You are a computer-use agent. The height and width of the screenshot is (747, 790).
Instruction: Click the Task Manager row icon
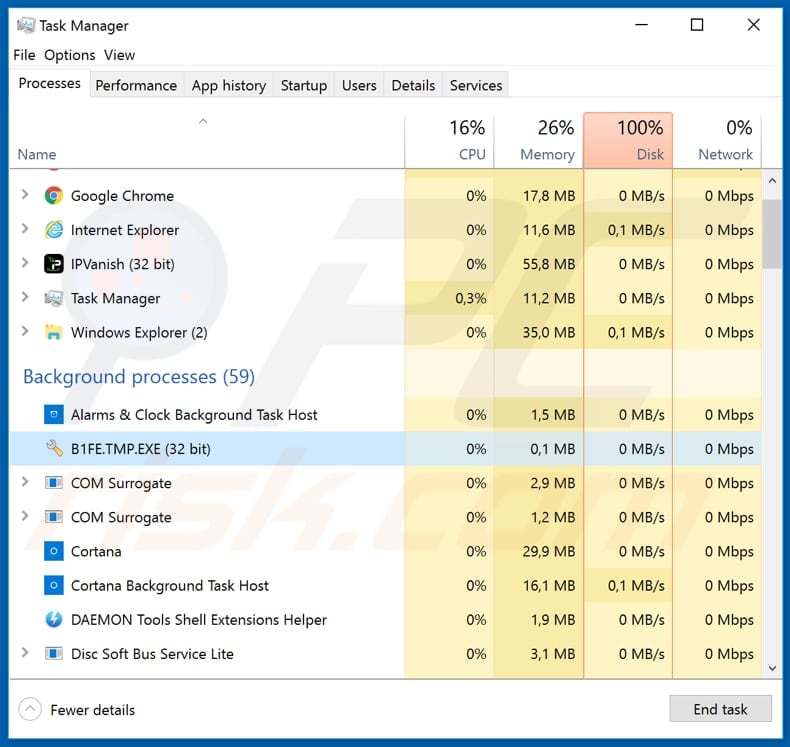point(53,298)
